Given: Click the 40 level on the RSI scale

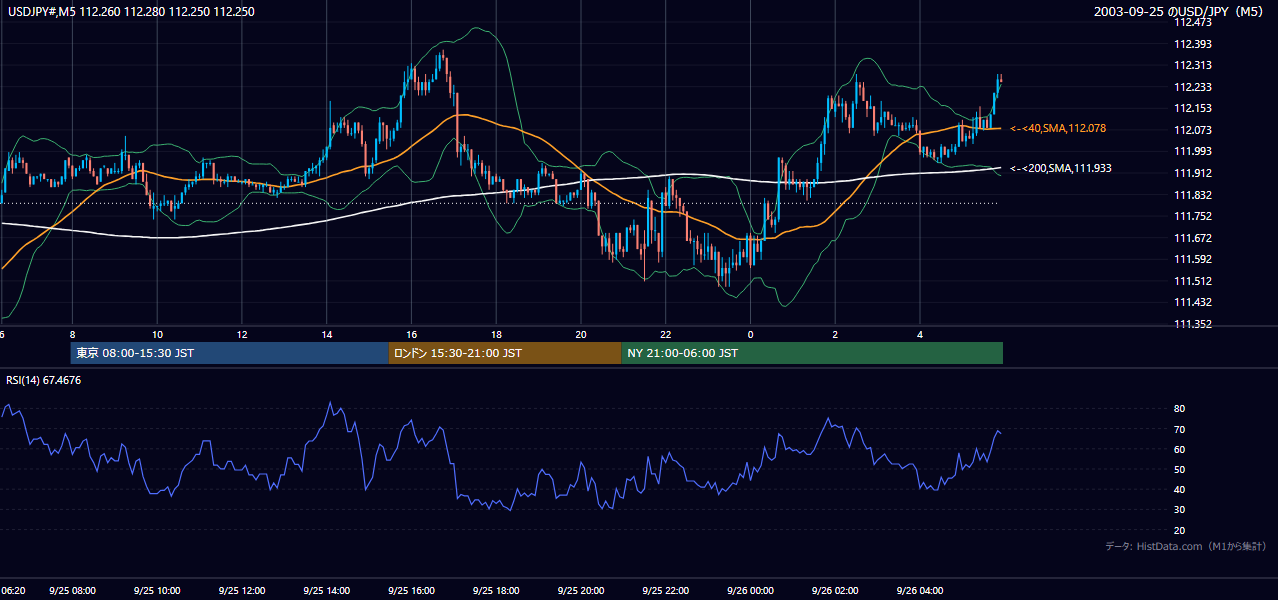Looking at the screenshot, I should (x=1179, y=489).
